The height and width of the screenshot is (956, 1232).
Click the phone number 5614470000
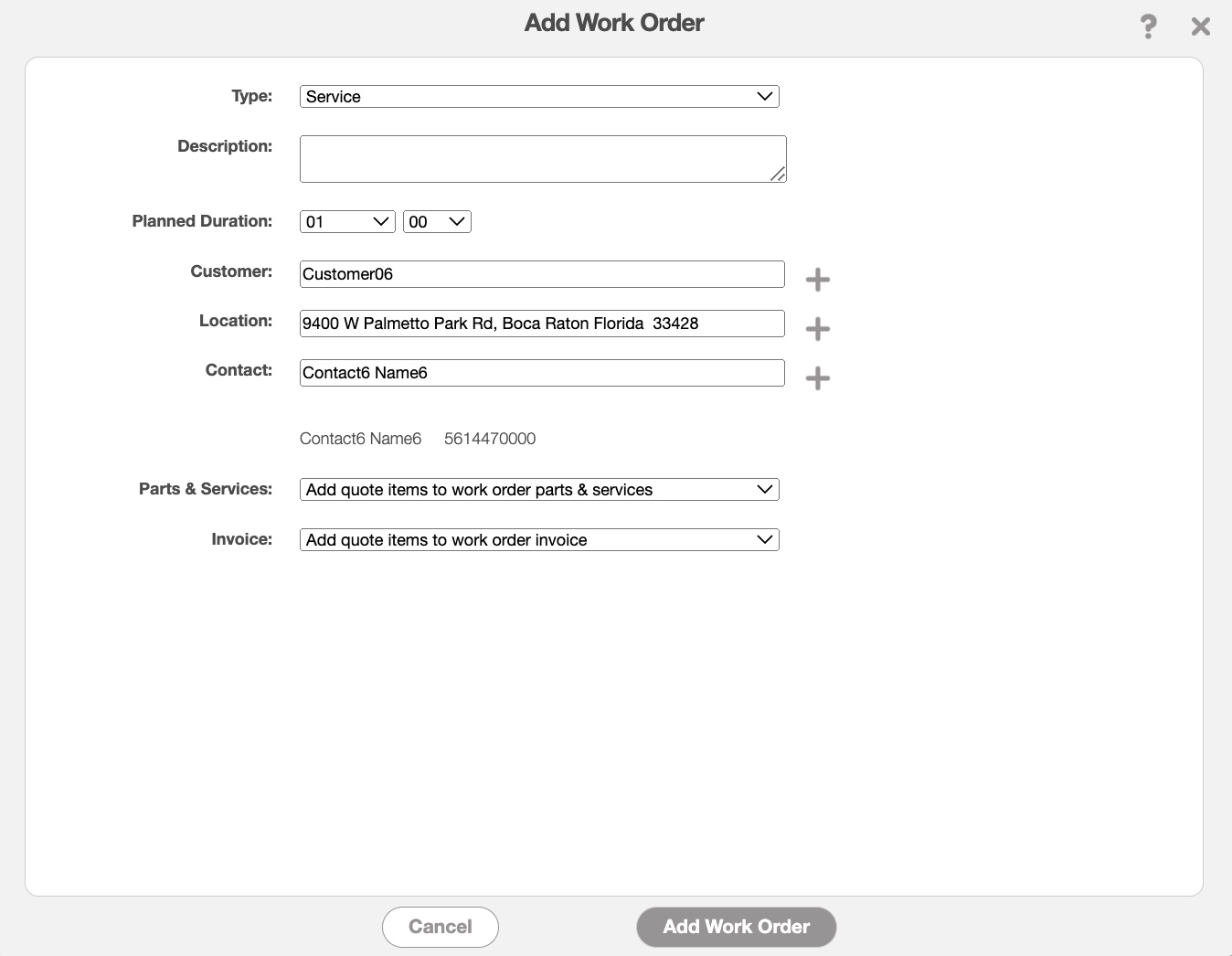point(490,439)
